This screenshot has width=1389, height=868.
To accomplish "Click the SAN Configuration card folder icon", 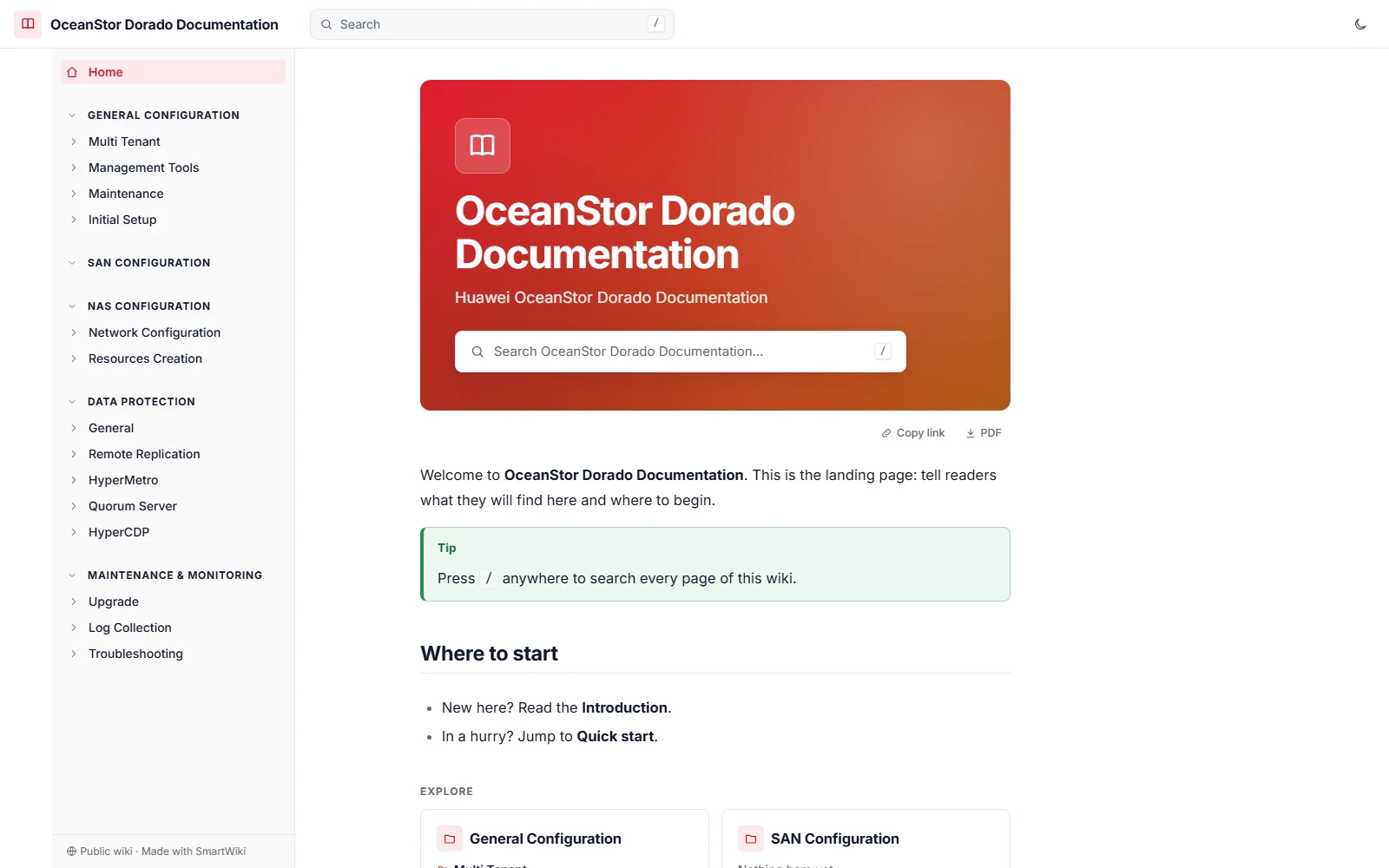I will (x=751, y=838).
